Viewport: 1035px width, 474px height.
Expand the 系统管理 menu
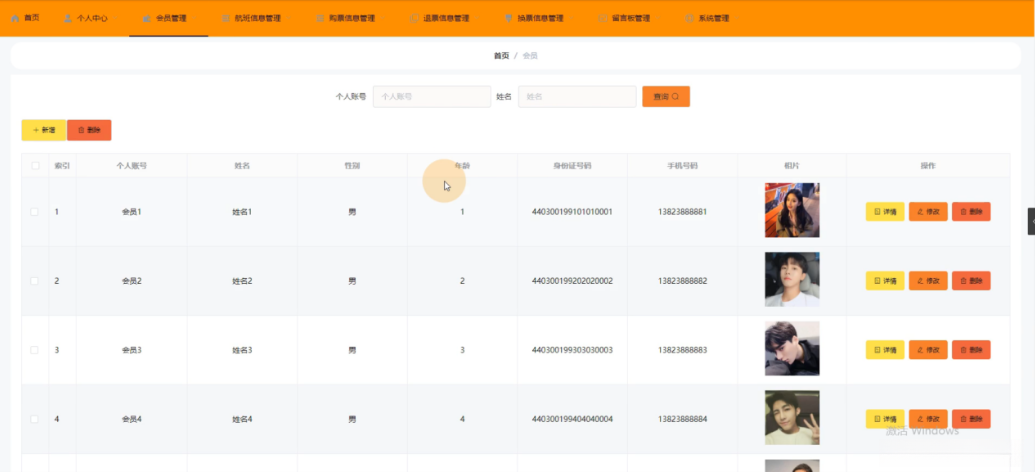(707, 18)
